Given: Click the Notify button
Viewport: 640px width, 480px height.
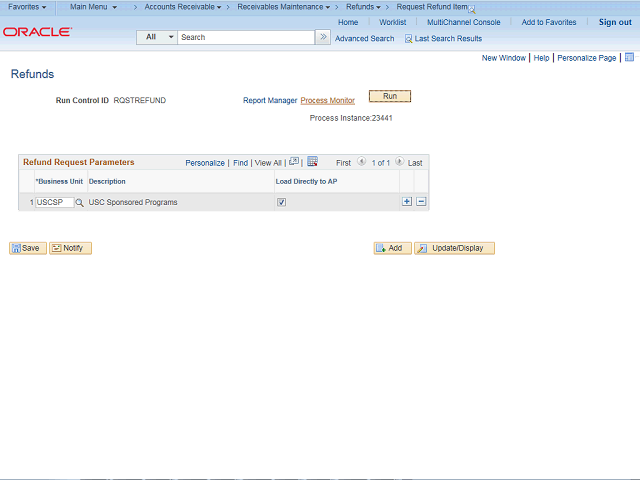Looking at the screenshot, I should point(70,248).
